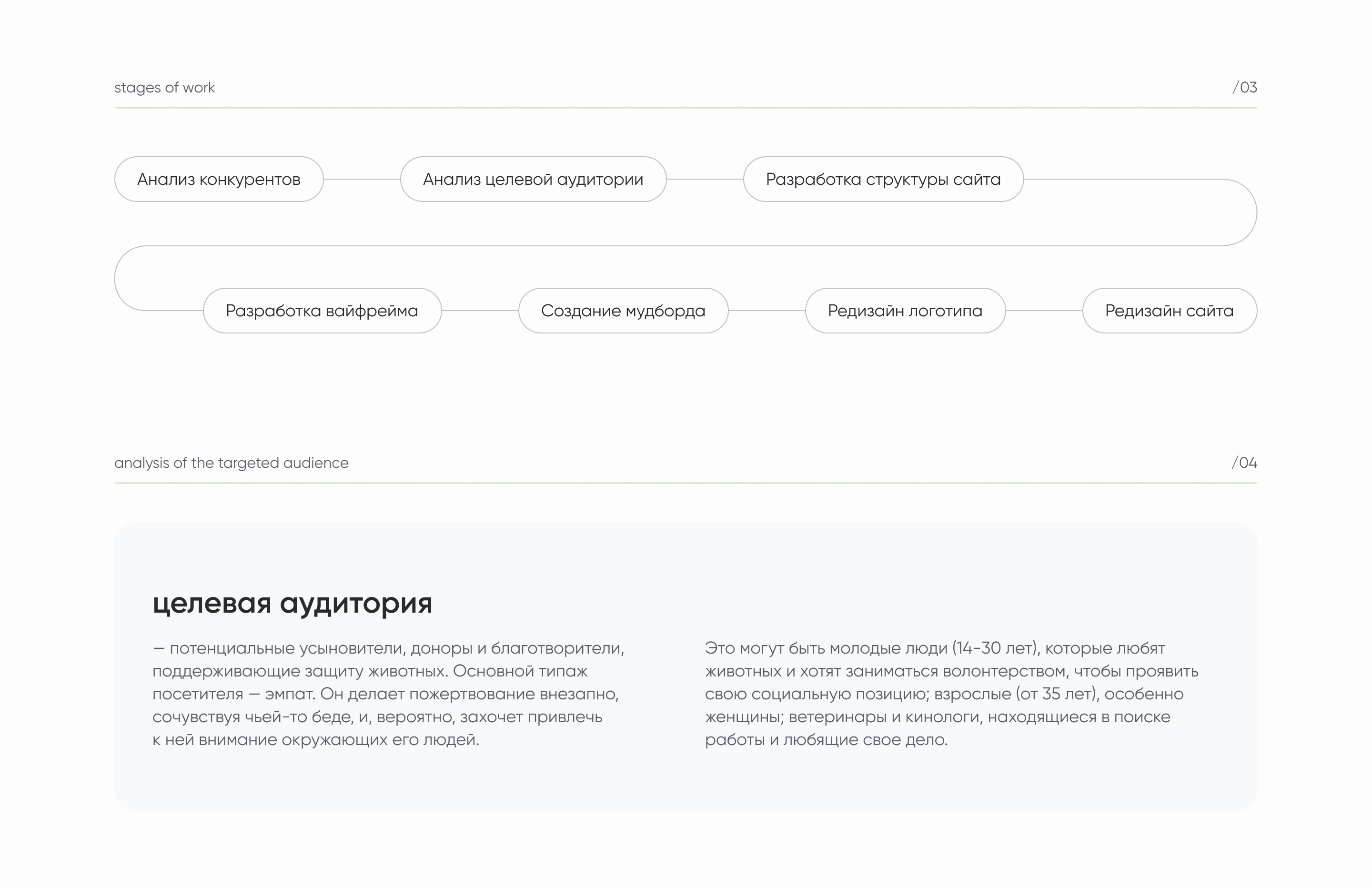Click the '(от 35 лет)' text
Image resolution: width=1372 pixels, height=888 pixels.
pos(1057,694)
